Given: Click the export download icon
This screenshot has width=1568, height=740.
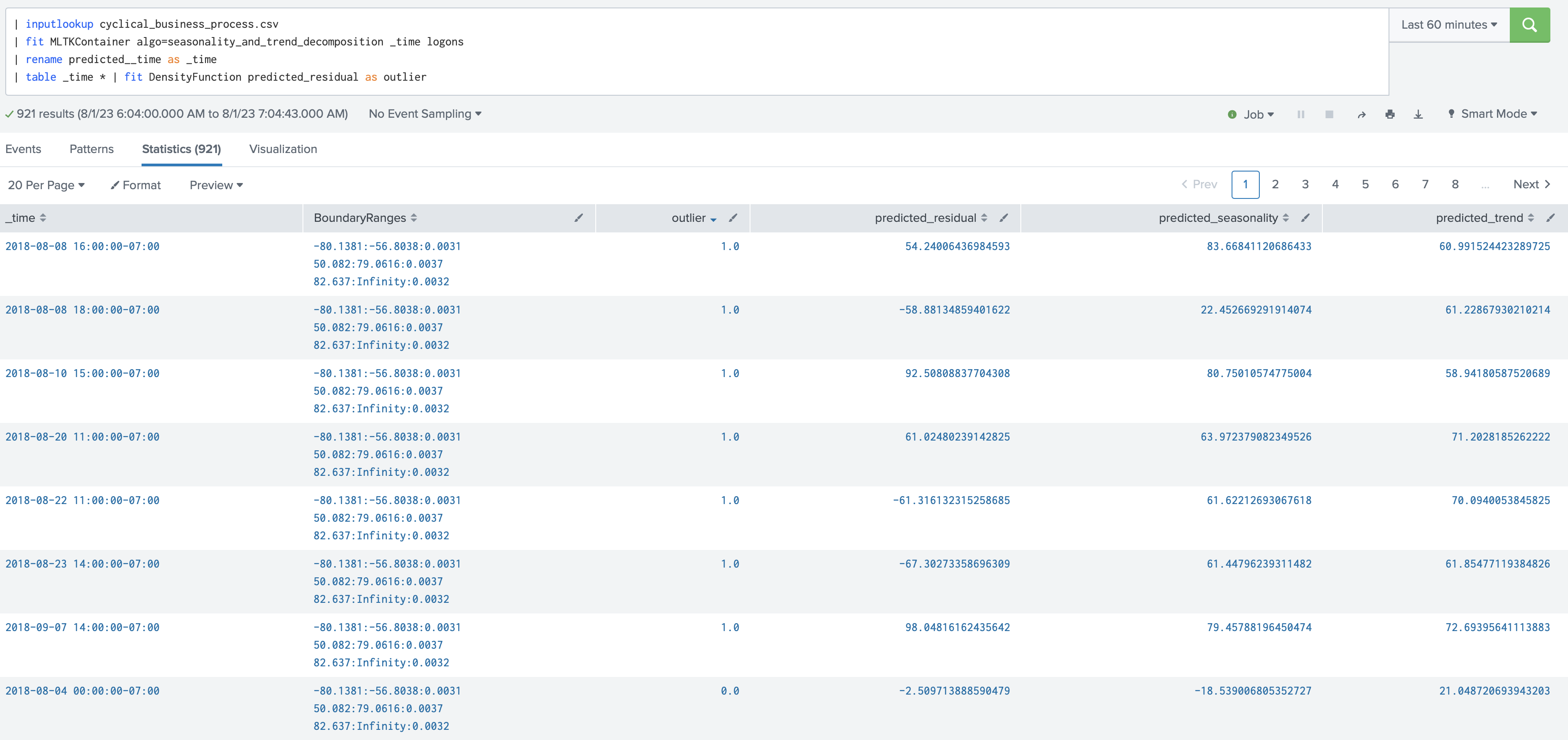Looking at the screenshot, I should pyautogui.click(x=1418, y=114).
